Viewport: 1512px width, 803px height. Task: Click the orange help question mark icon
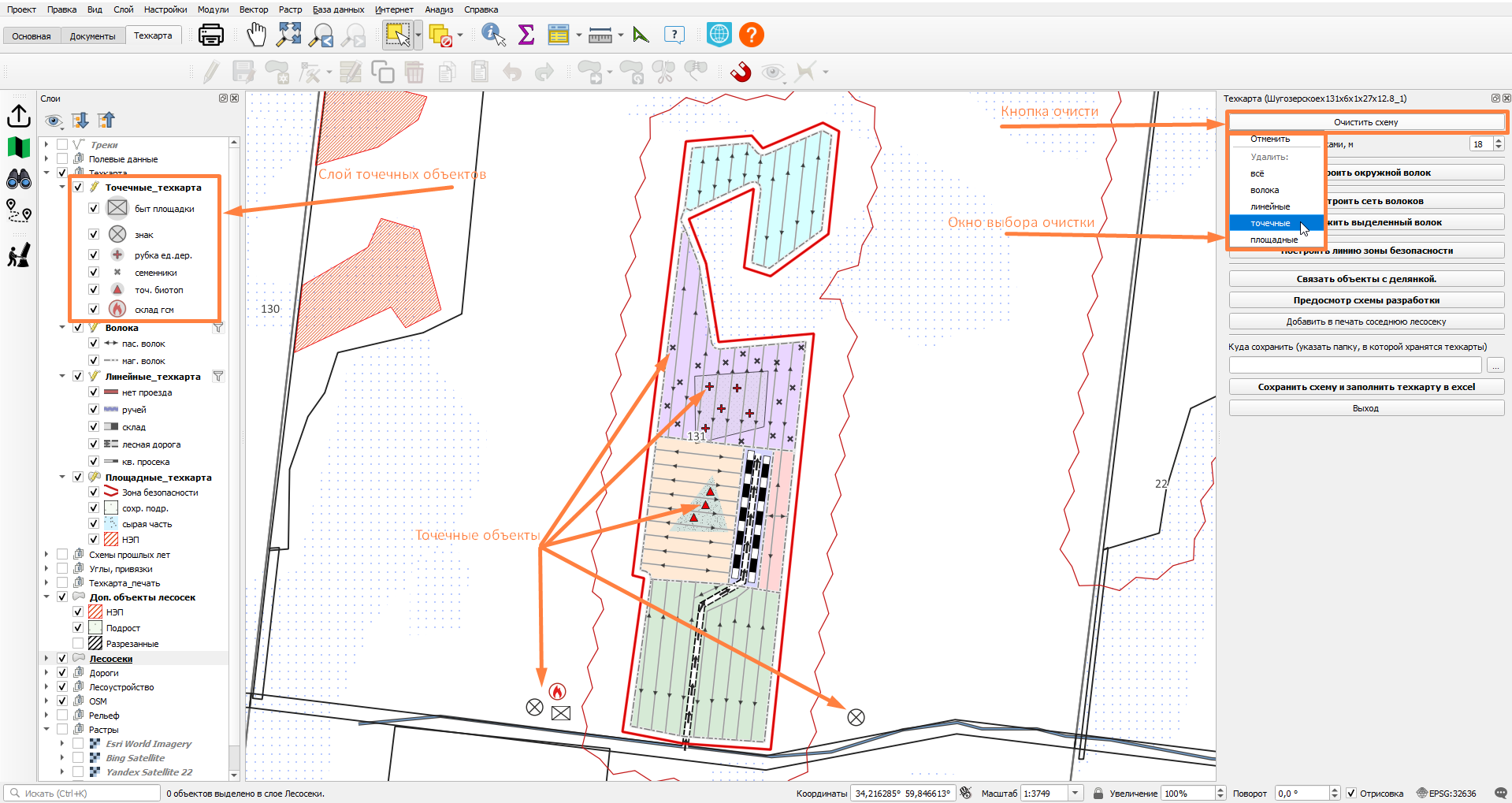tap(752, 35)
